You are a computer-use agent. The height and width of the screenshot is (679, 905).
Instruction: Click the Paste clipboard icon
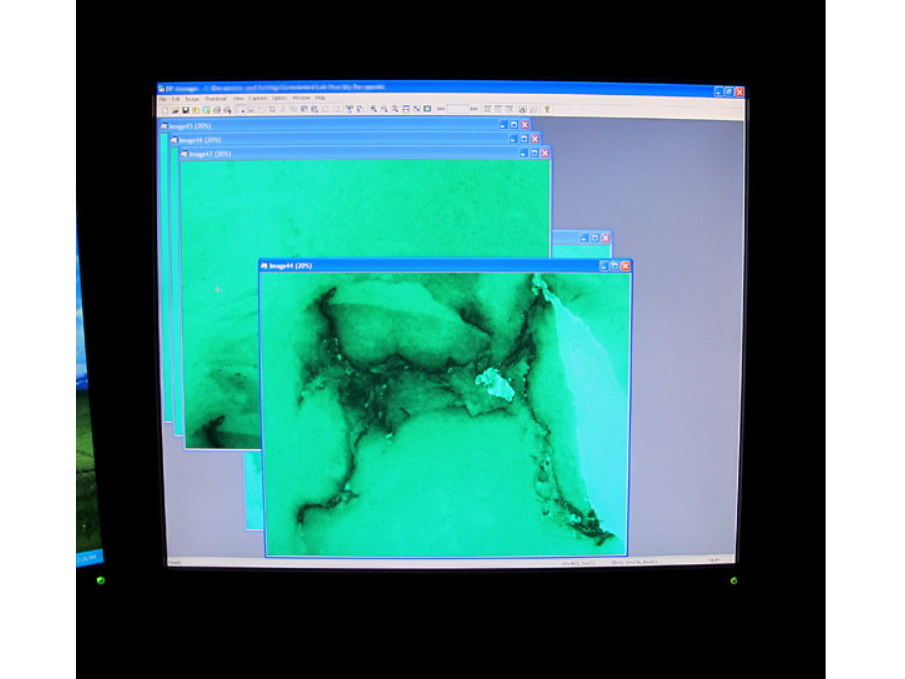pyautogui.click(x=303, y=109)
